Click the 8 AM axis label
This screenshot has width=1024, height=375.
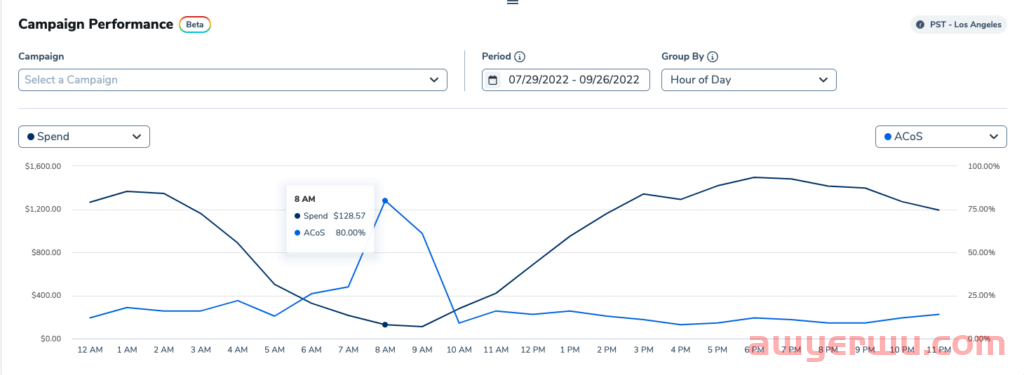[x=385, y=350]
